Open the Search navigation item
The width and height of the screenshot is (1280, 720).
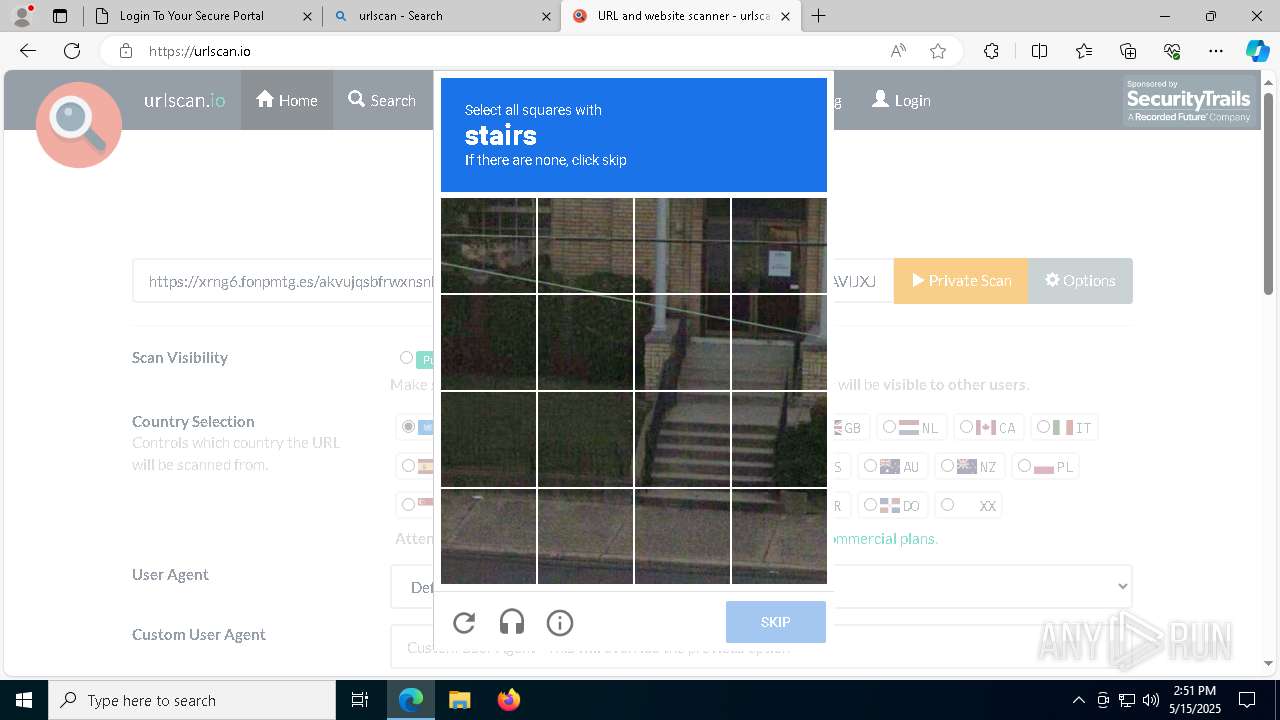click(x=382, y=100)
